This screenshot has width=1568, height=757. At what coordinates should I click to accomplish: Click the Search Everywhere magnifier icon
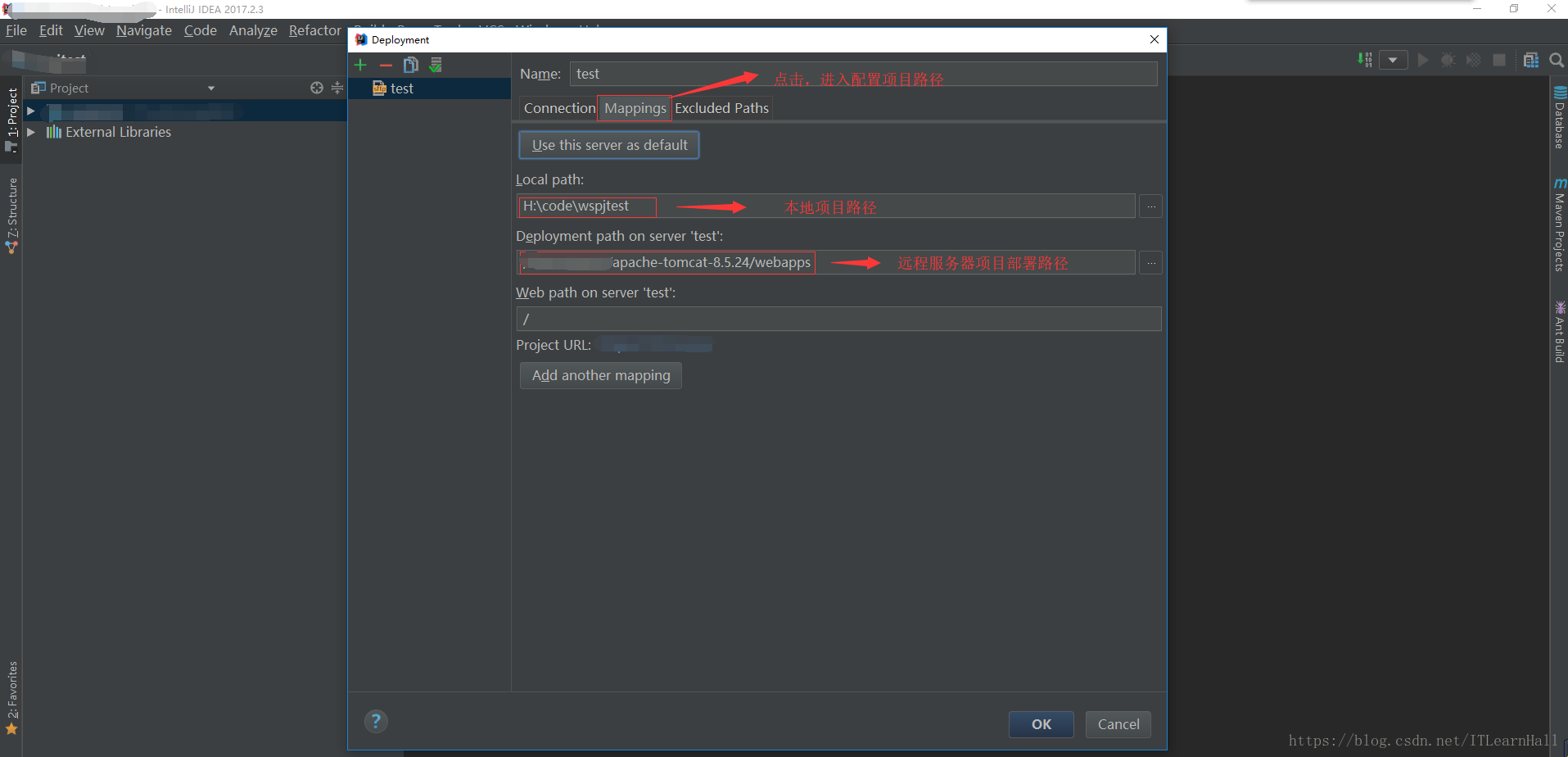(x=1557, y=60)
